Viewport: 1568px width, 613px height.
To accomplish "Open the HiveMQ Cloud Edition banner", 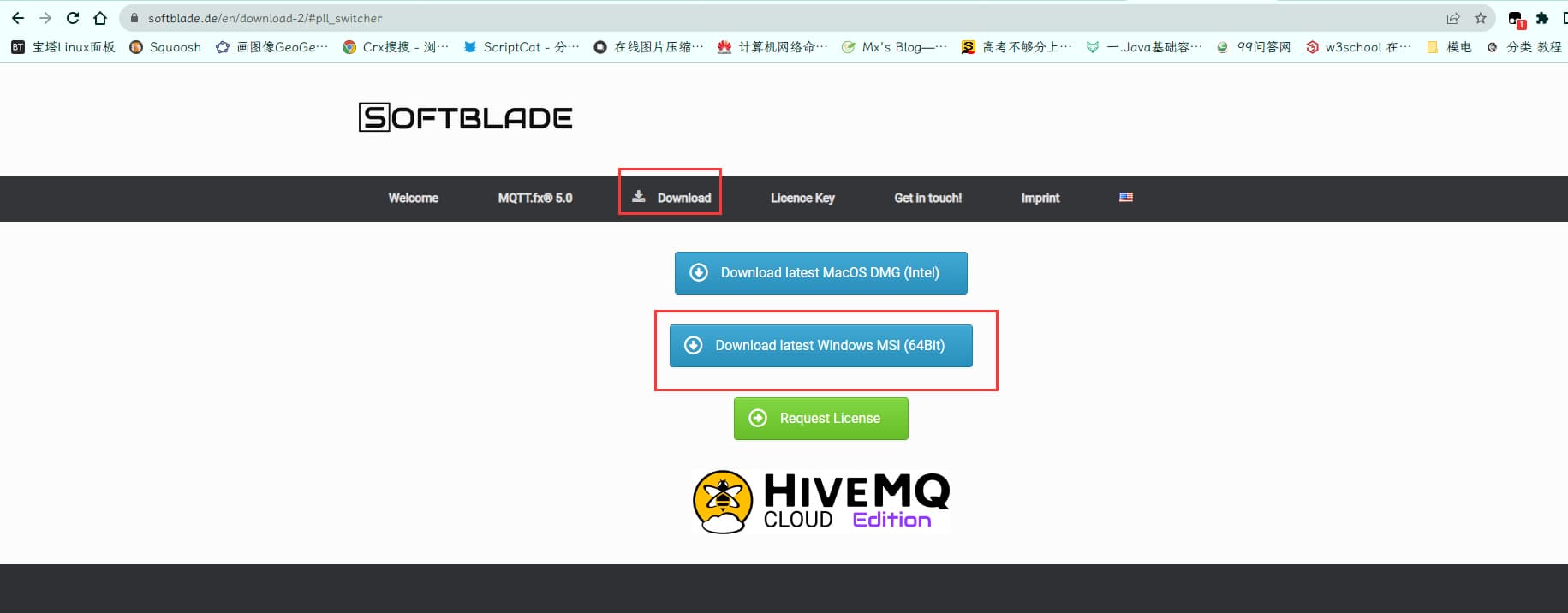I will point(820,502).
